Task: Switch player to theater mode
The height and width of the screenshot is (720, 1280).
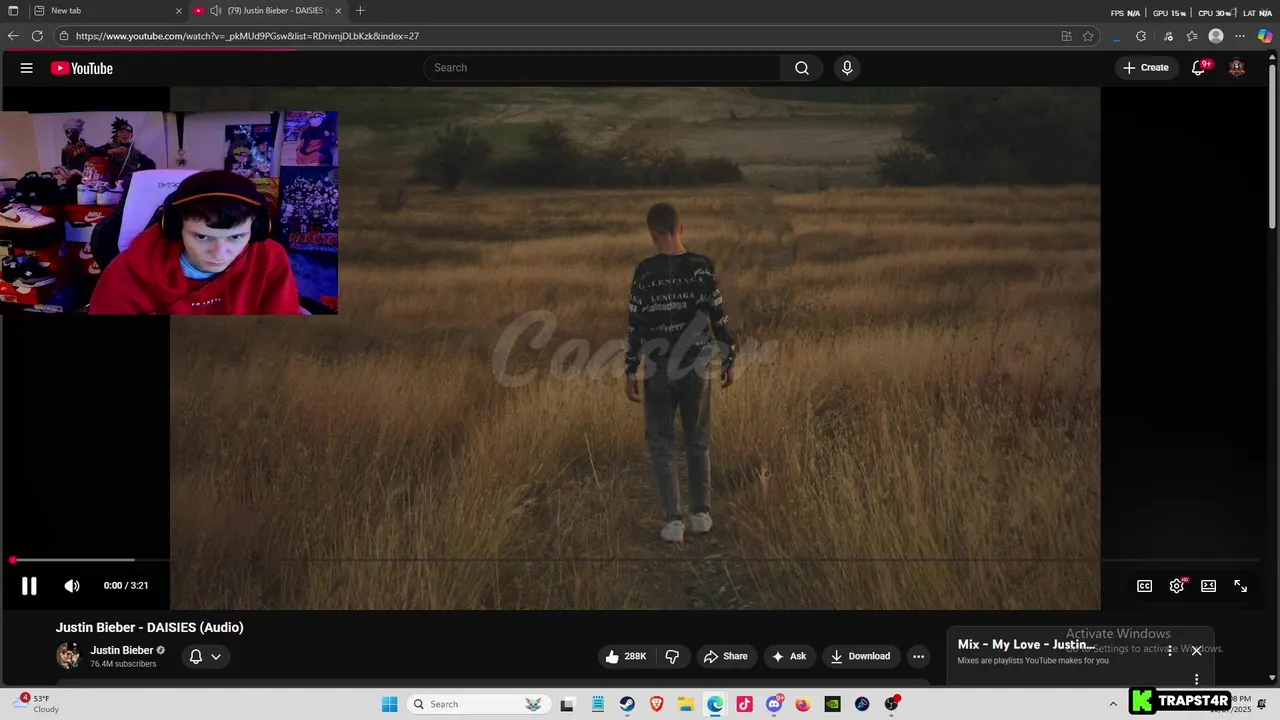Action: 1209,586
